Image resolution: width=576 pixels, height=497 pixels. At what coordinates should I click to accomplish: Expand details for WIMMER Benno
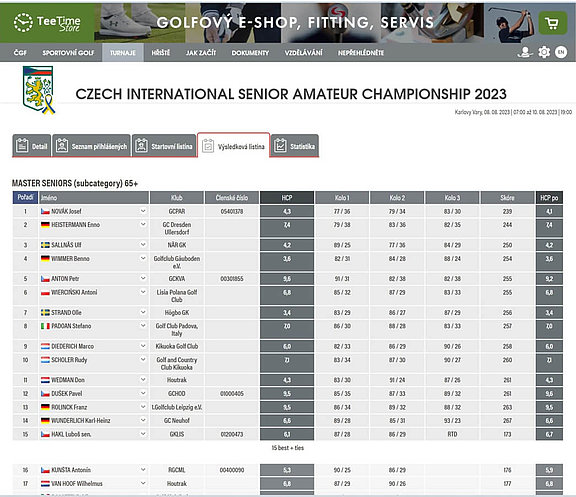click(x=143, y=259)
